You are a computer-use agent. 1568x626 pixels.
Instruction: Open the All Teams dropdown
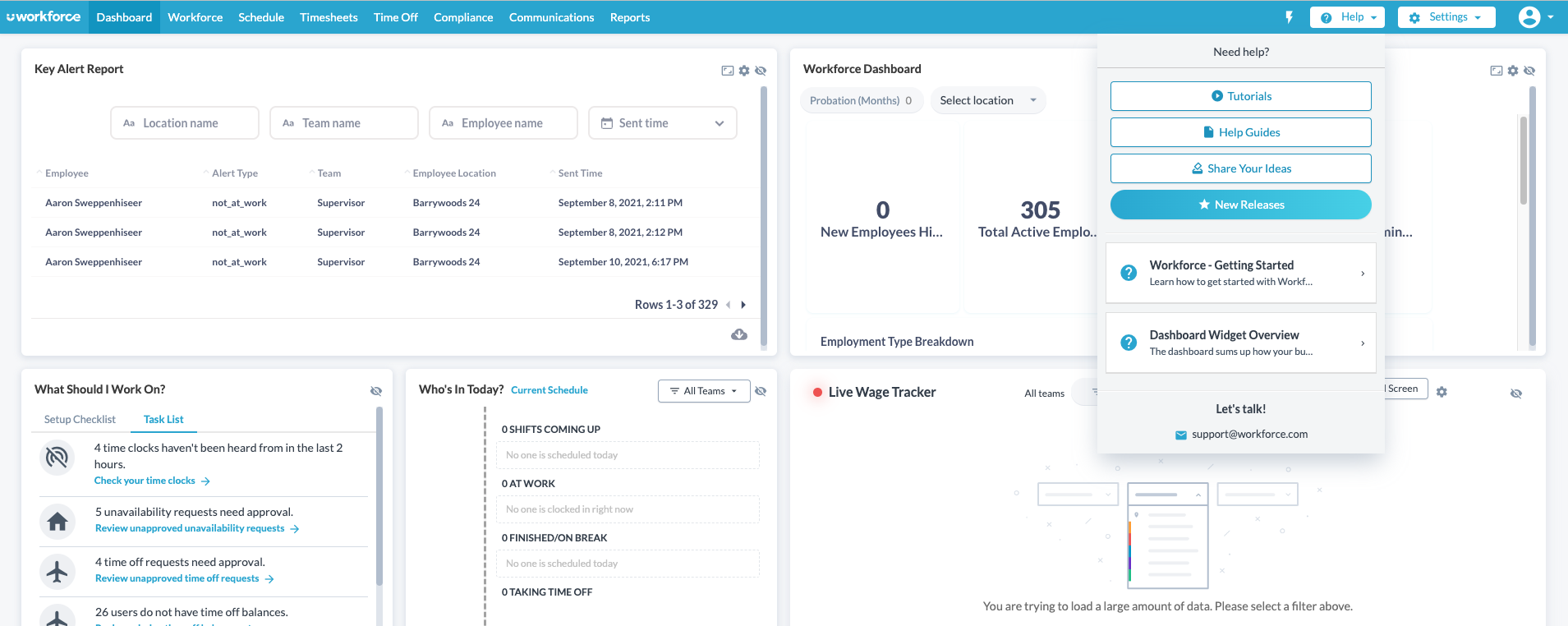(x=704, y=391)
